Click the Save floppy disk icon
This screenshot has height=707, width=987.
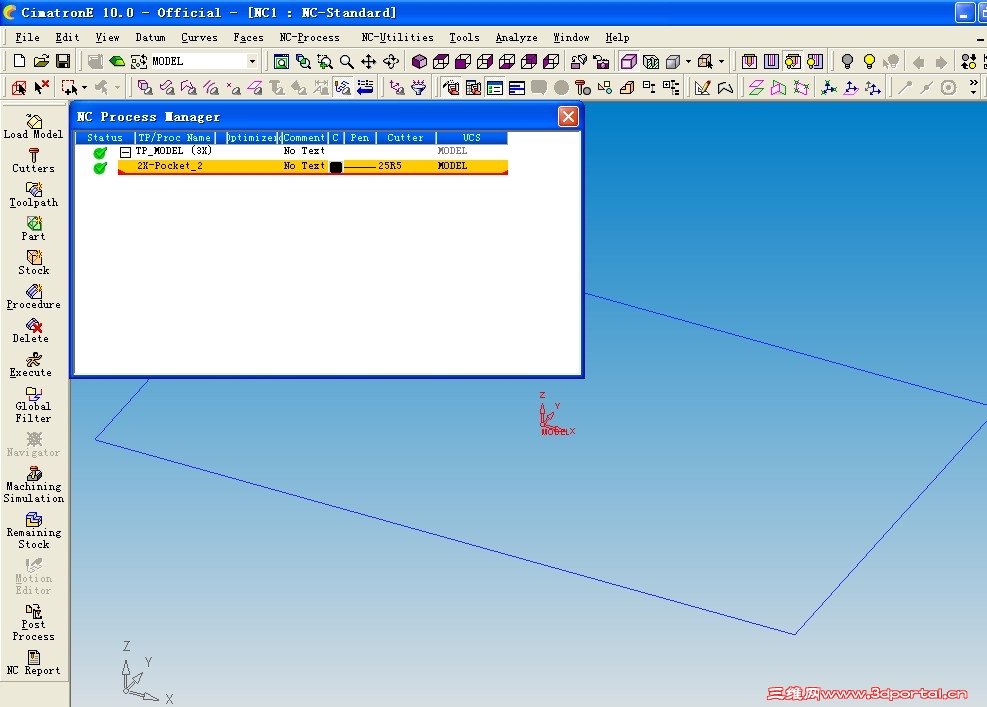click(63, 61)
